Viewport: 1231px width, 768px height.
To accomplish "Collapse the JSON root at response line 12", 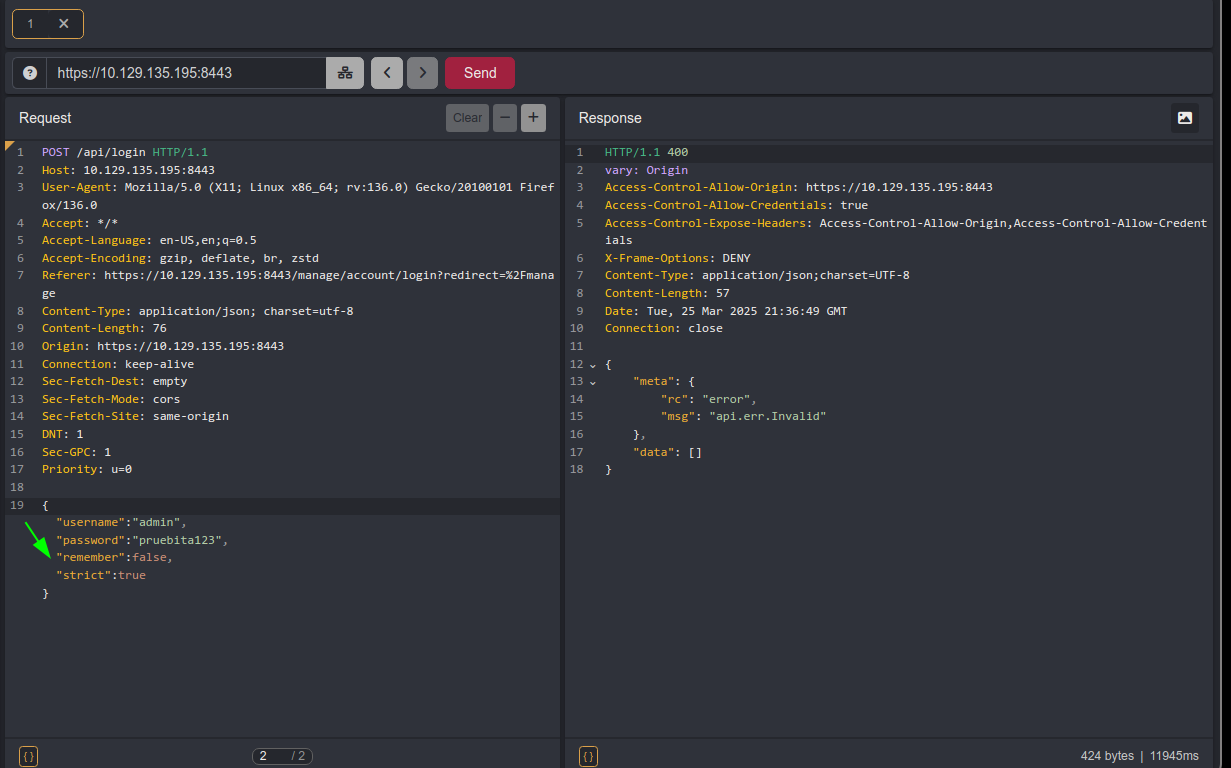I will 593,365.
